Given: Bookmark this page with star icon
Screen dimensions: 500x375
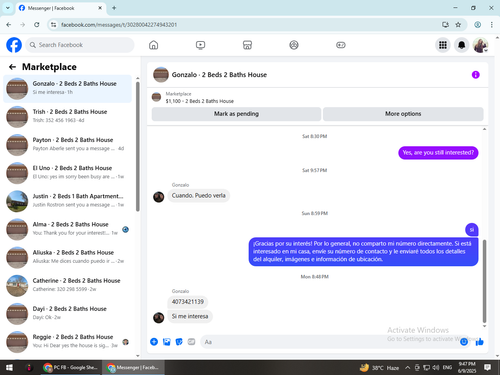Looking at the screenshot, I should click(x=458, y=25).
